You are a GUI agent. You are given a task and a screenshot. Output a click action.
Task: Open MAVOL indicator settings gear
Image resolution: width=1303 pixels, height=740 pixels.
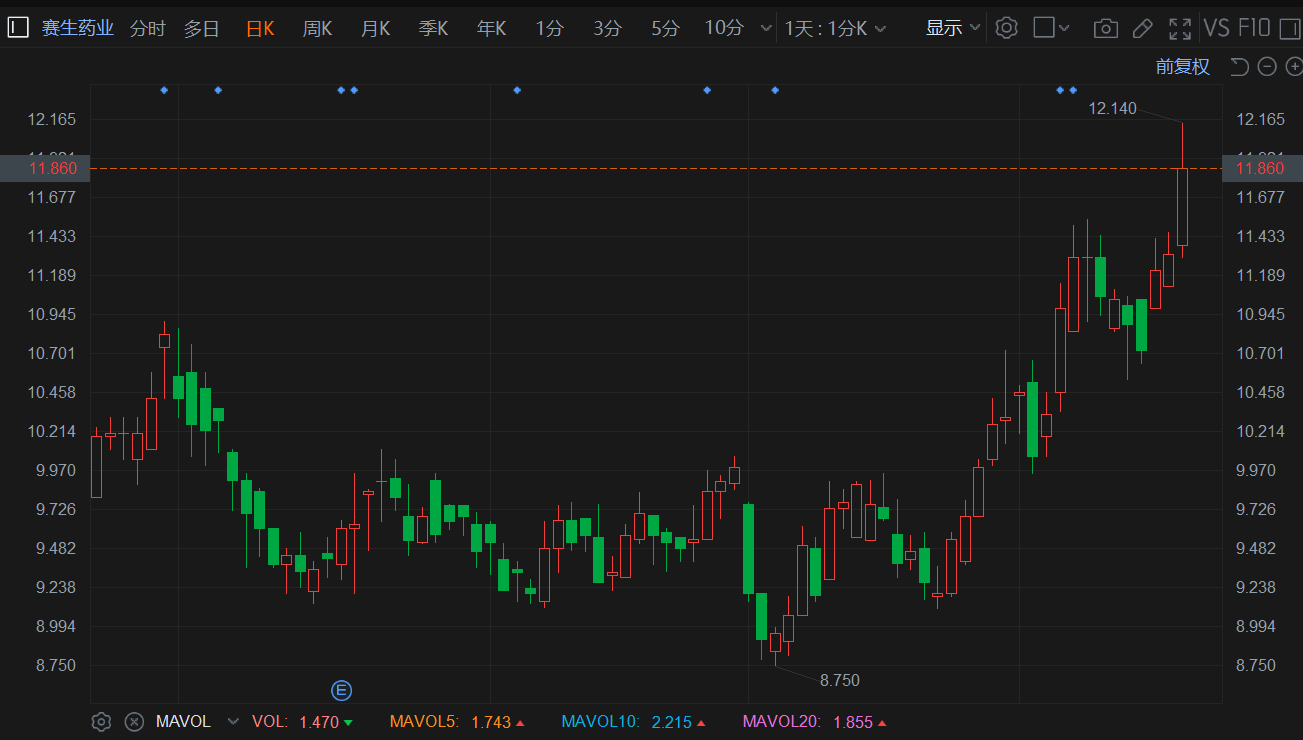pos(101,721)
